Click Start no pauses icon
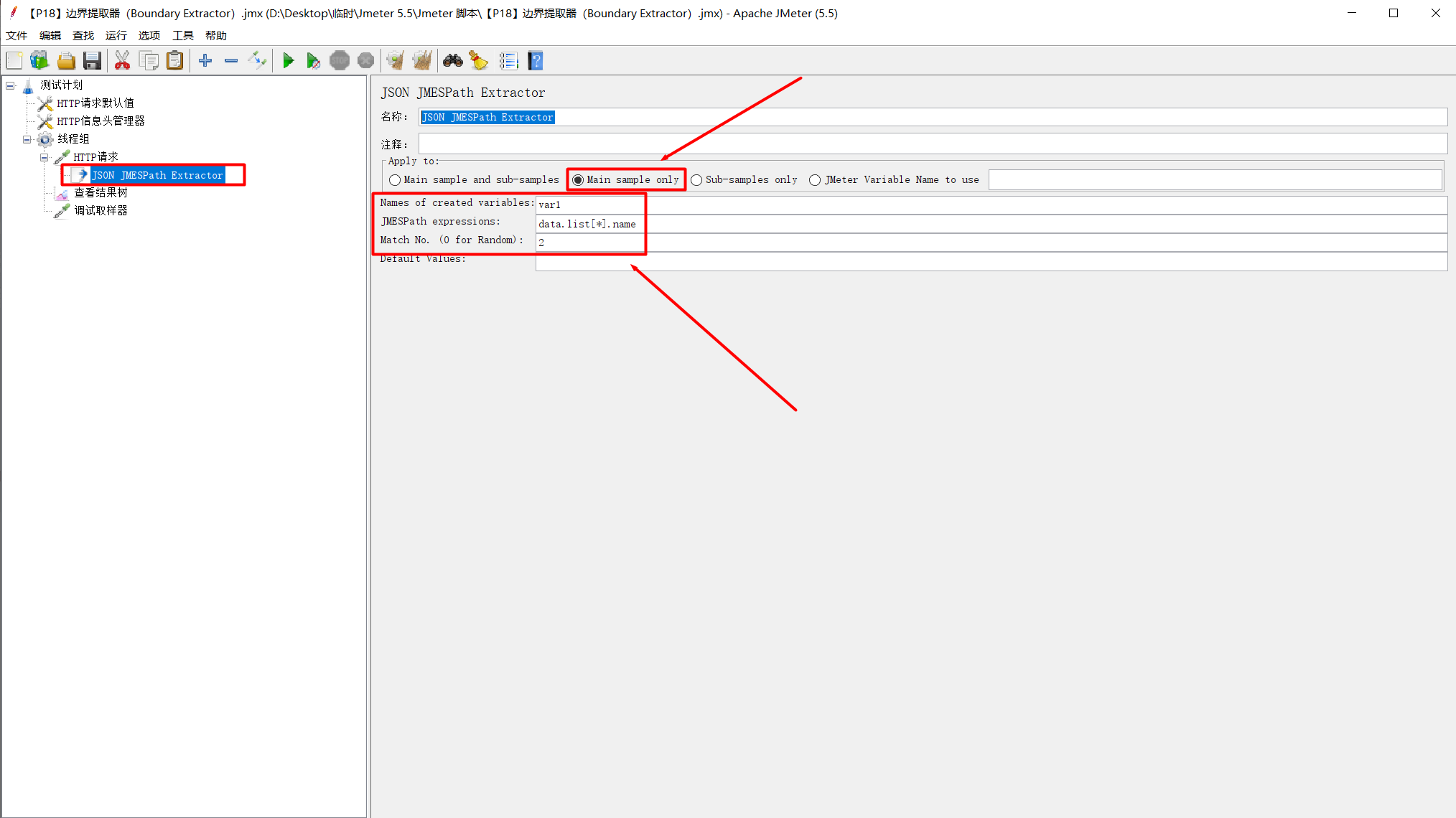Screen dimensions: 1456x818 tap(313, 61)
